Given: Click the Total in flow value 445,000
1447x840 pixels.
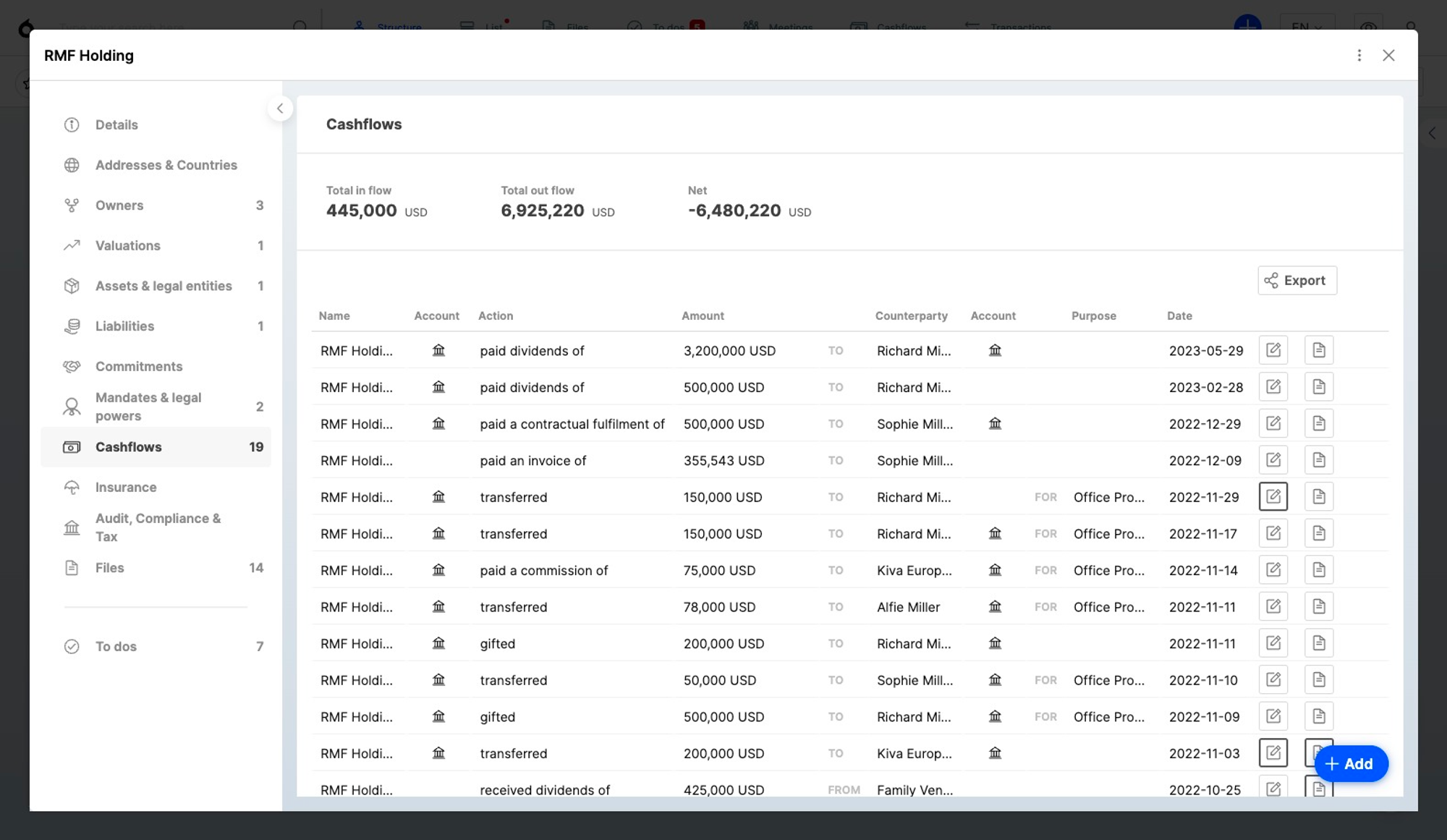Looking at the screenshot, I should point(362,211).
